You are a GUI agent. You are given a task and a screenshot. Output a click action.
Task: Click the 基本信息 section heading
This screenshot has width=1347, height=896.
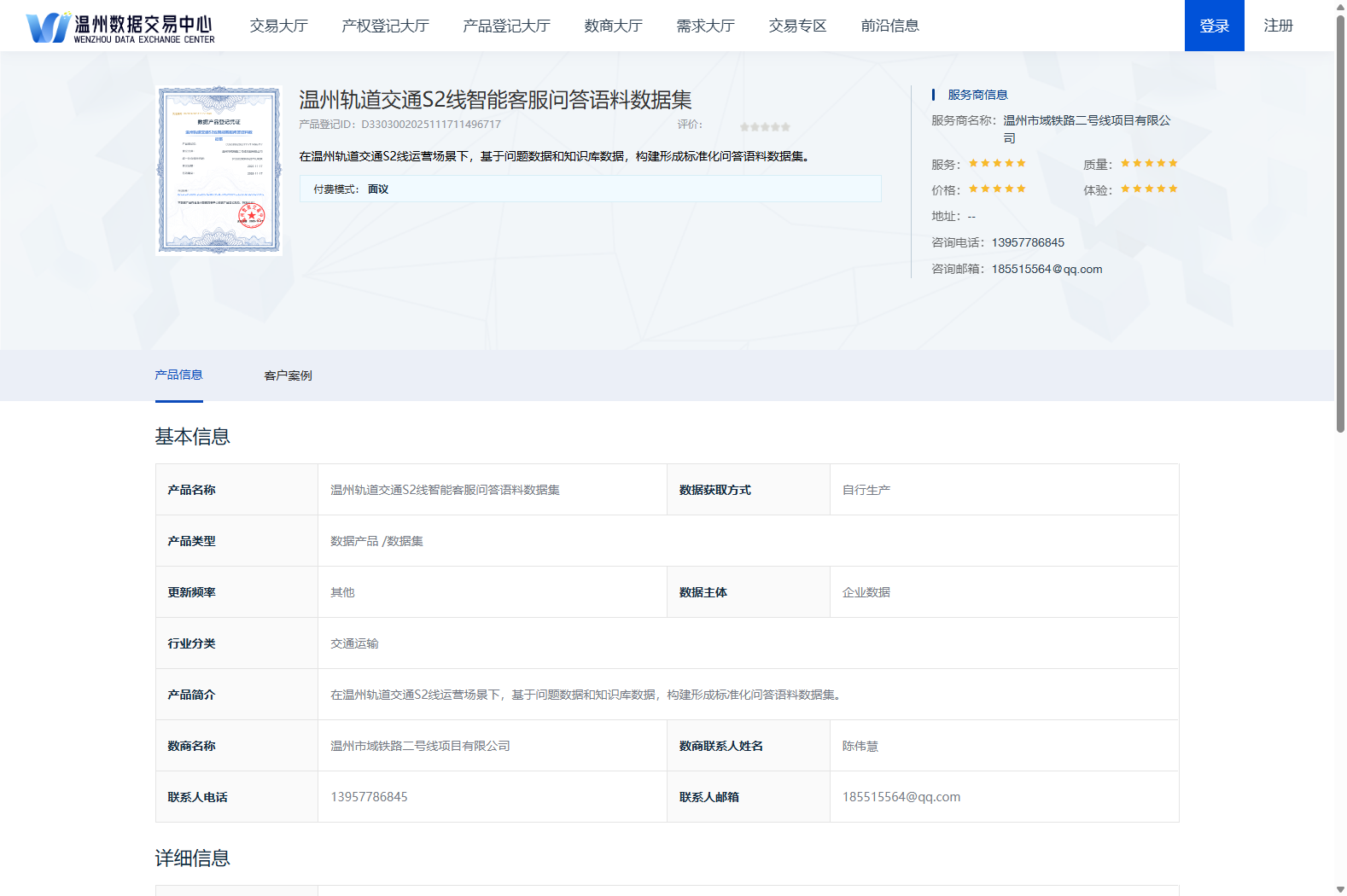tap(193, 437)
